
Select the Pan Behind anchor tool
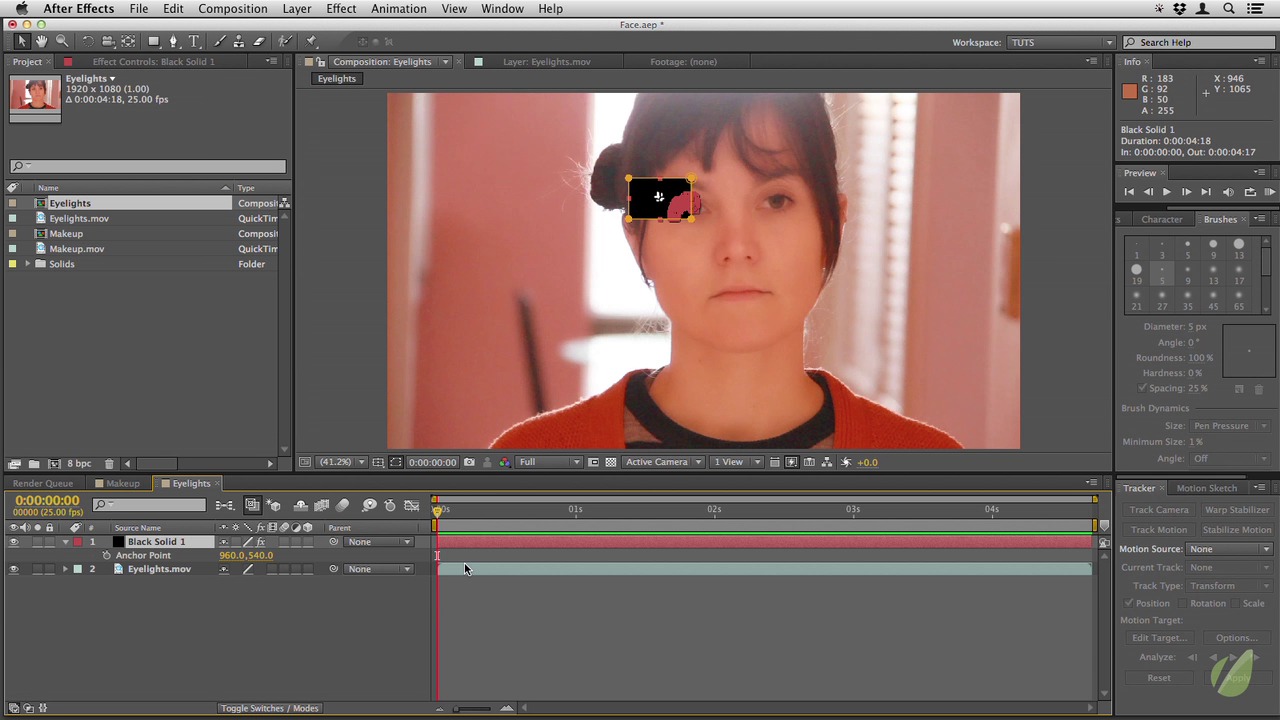[128, 41]
